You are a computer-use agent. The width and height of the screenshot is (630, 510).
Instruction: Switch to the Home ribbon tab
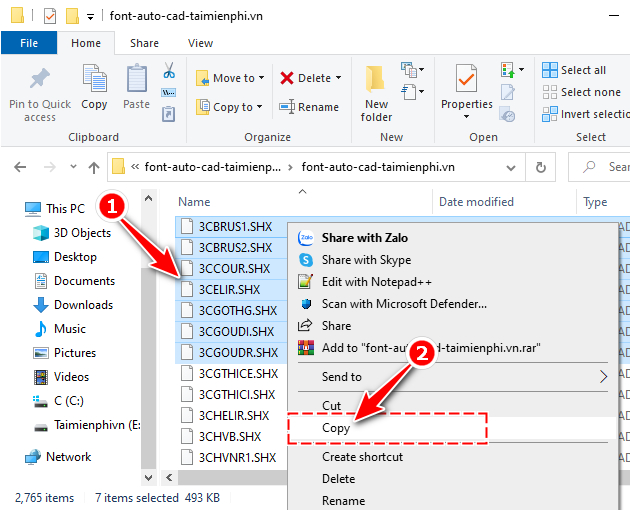[x=86, y=43]
